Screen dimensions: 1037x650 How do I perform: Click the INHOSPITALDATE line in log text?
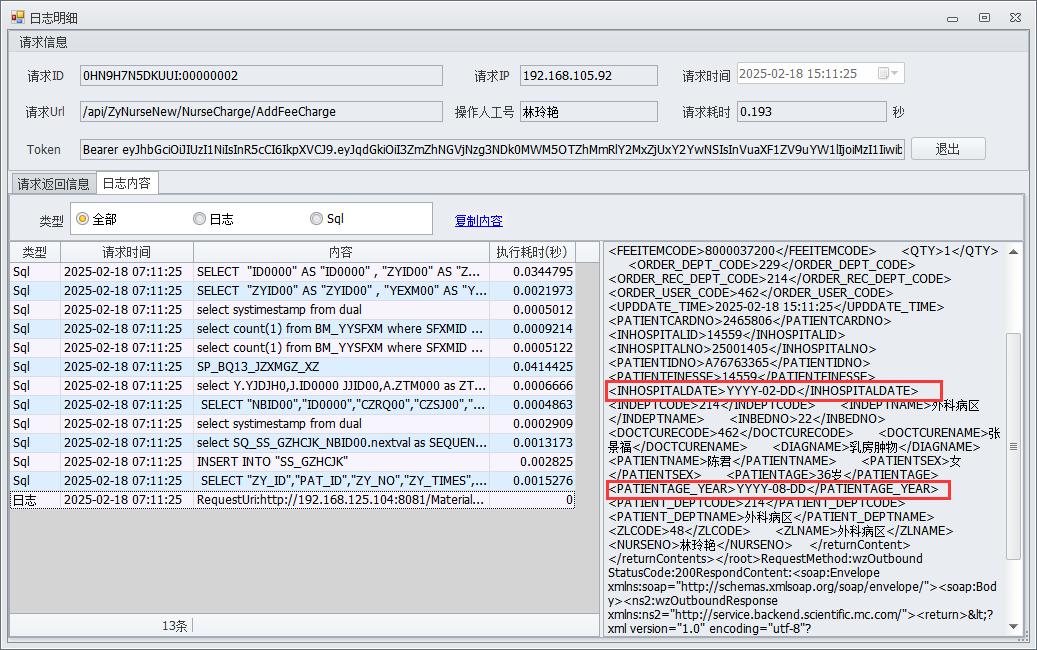(x=763, y=391)
